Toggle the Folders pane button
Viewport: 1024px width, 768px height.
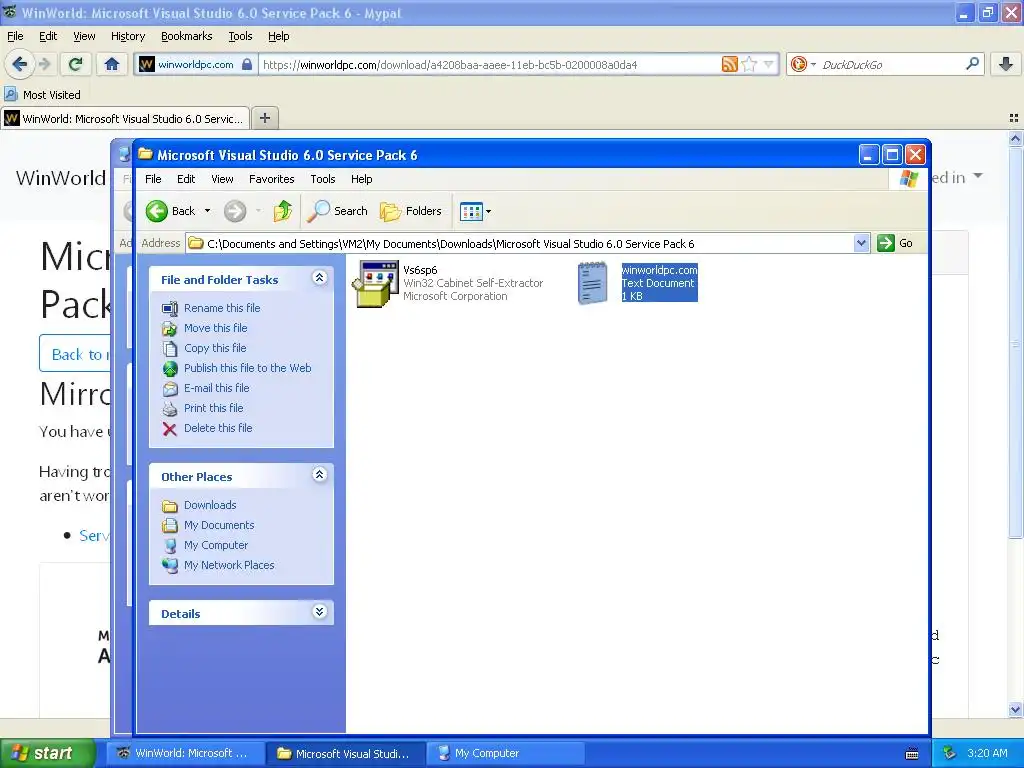click(x=411, y=211)
